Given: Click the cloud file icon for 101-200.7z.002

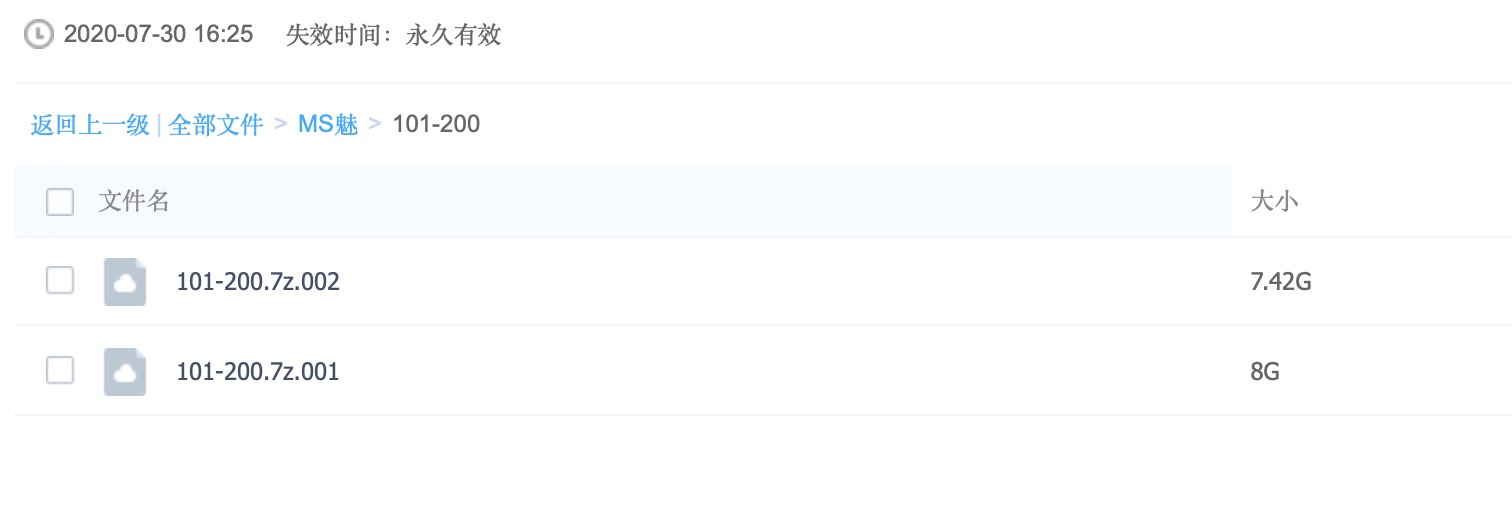Looking at the screenshot, I should tap(125, 282).
